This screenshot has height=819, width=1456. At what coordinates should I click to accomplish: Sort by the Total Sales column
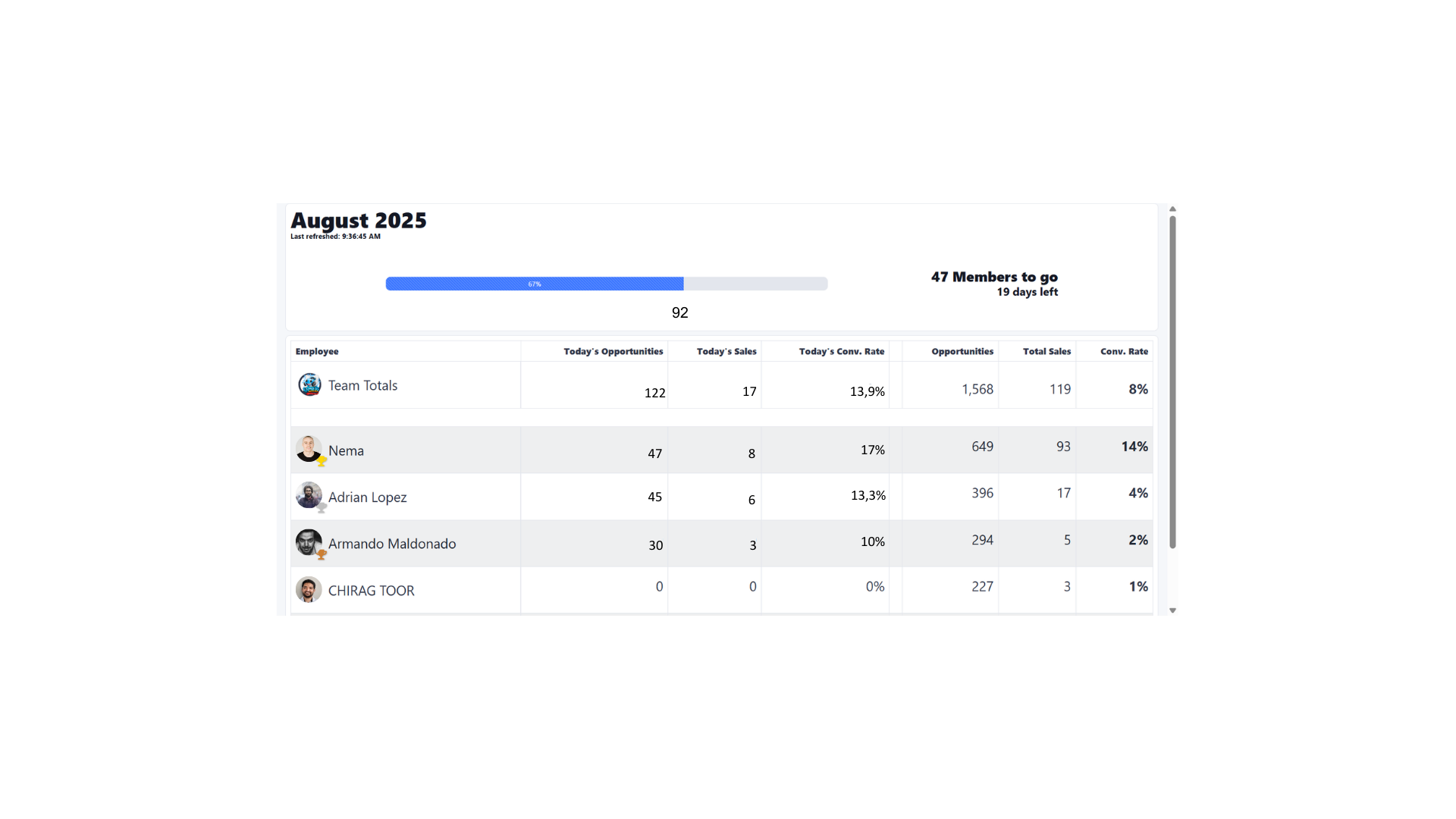(x=1047, y=351)
